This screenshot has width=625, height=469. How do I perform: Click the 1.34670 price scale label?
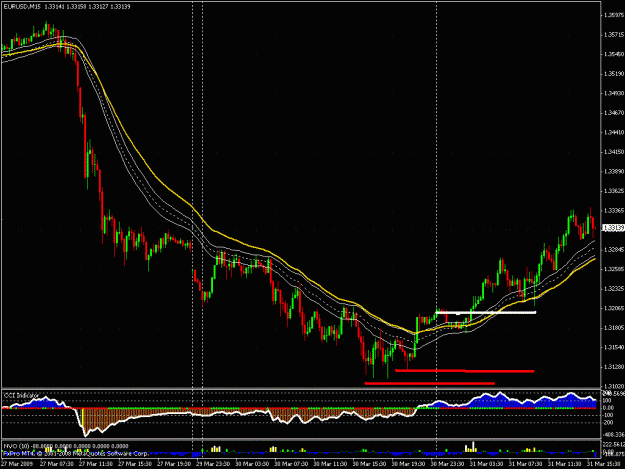pyautogui.click(x=614, y=113)
